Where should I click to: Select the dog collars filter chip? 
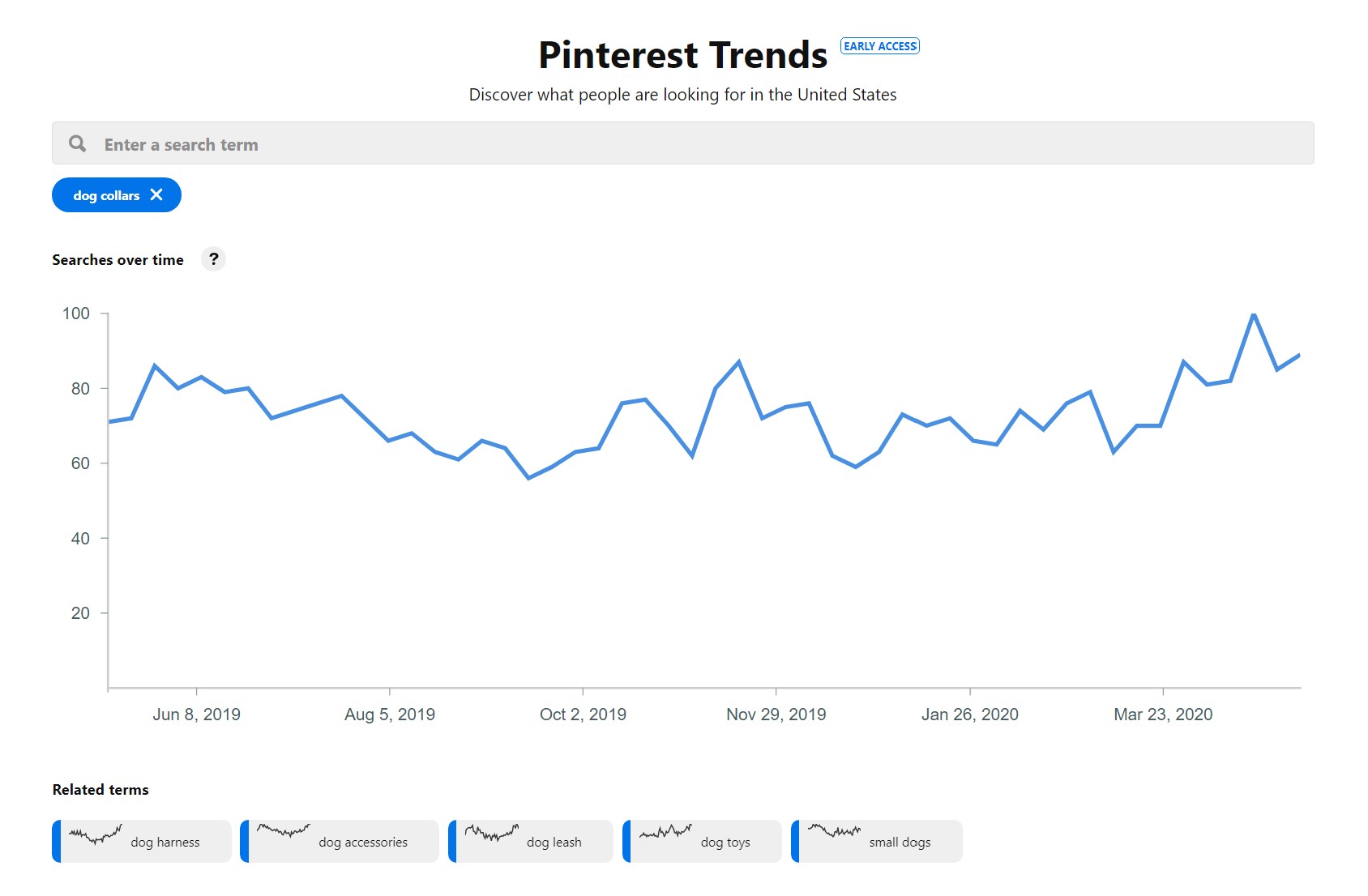tap(105, 195)
